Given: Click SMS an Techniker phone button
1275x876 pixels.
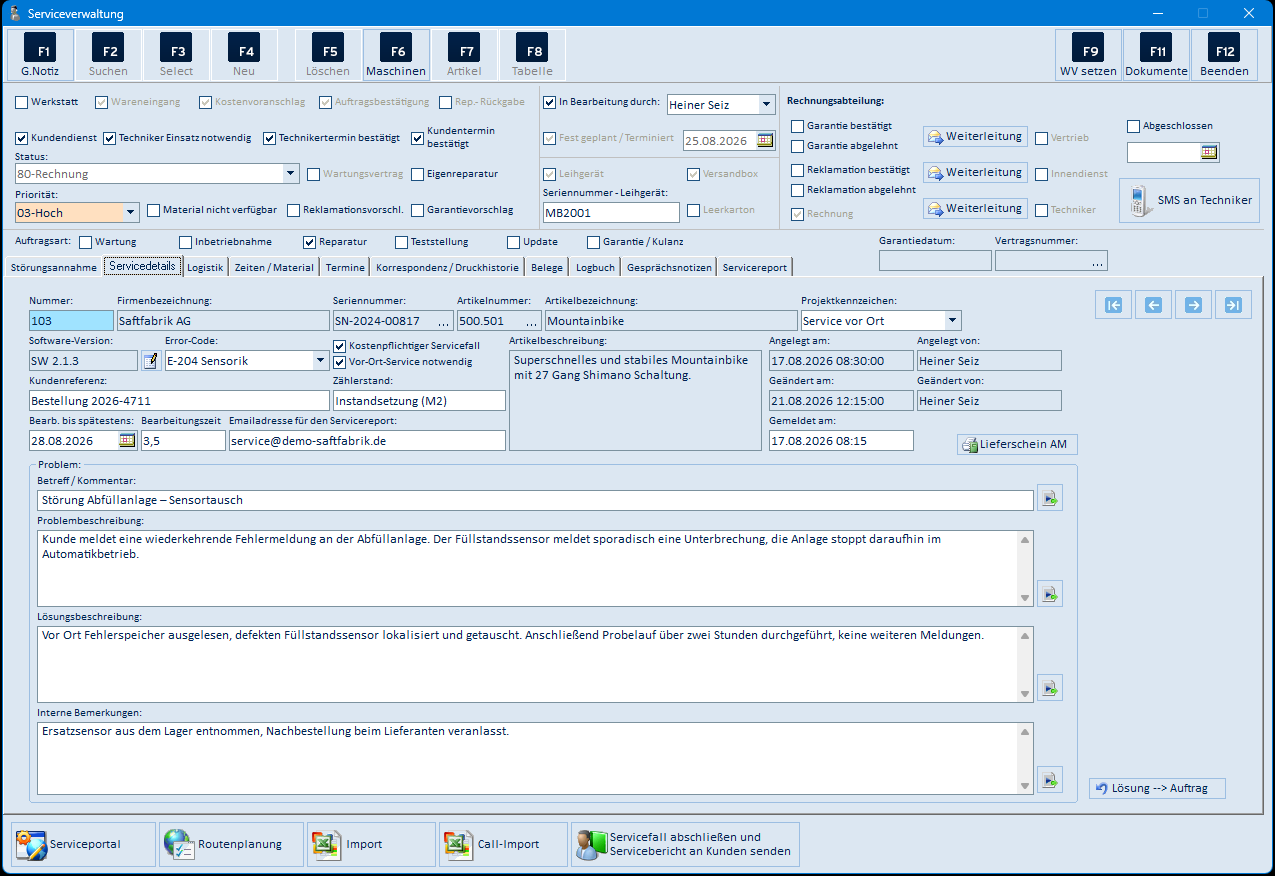Looking at the screenshot, I should coord(1189,200).
